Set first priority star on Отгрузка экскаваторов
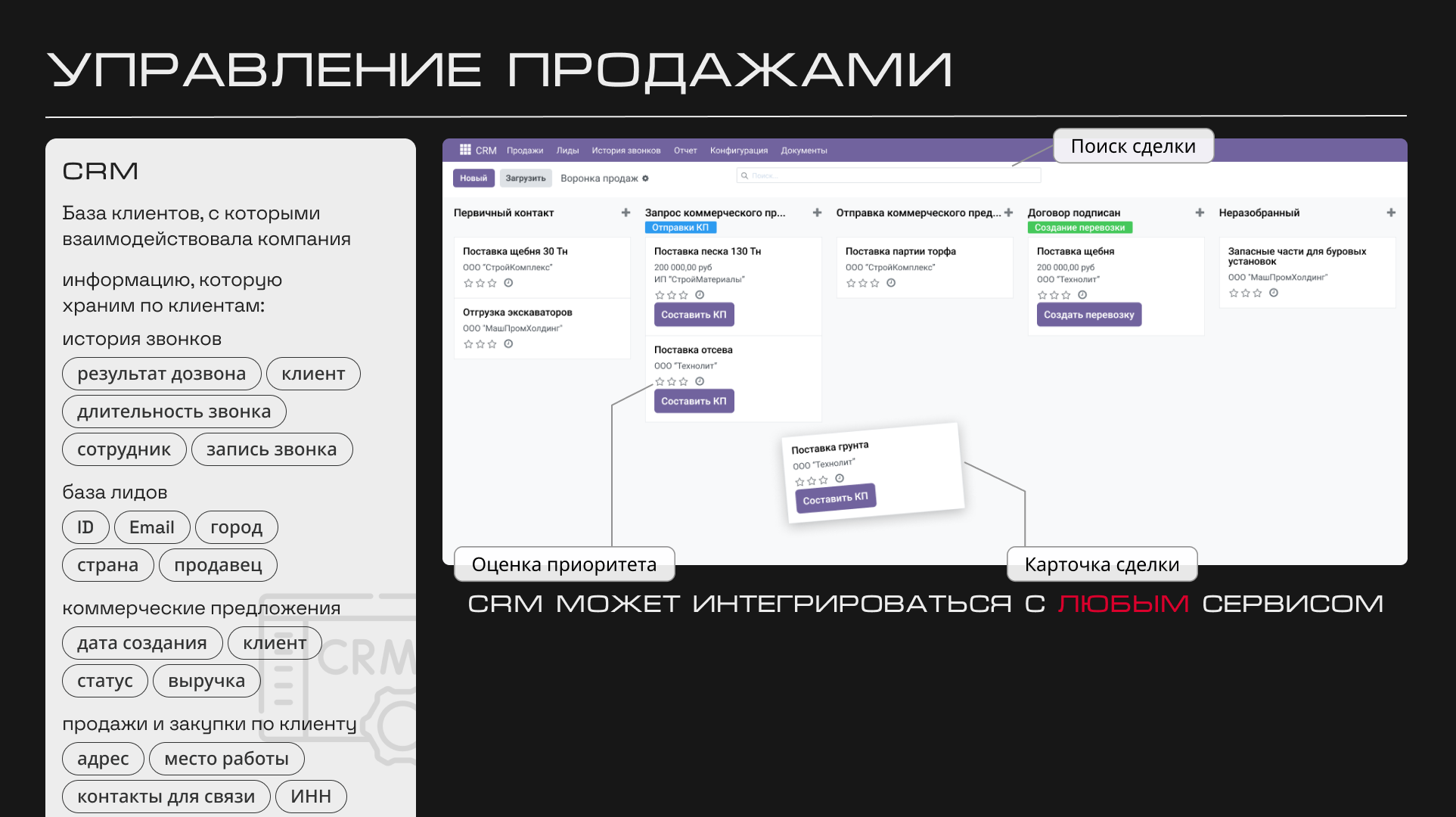The height and width of the screenshot is (817, 1456). pyautogui.click(x=468, y=344)
